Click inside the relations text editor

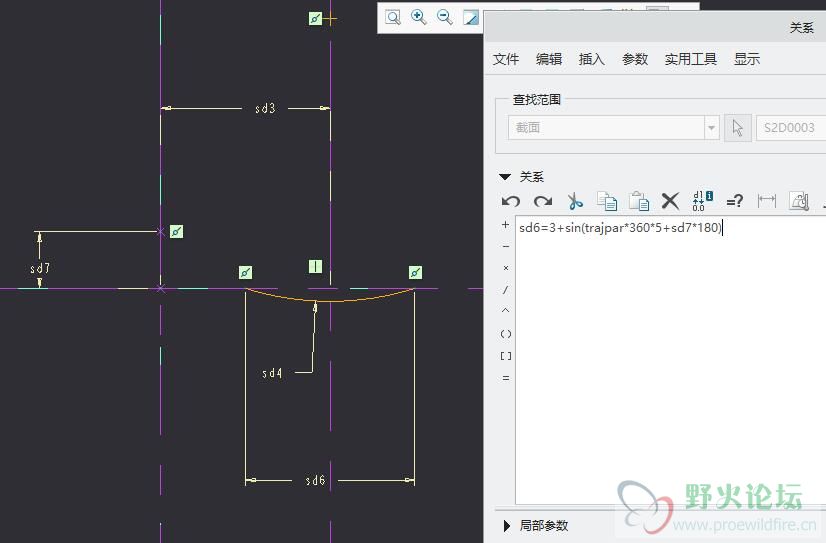tap(670, 360)
